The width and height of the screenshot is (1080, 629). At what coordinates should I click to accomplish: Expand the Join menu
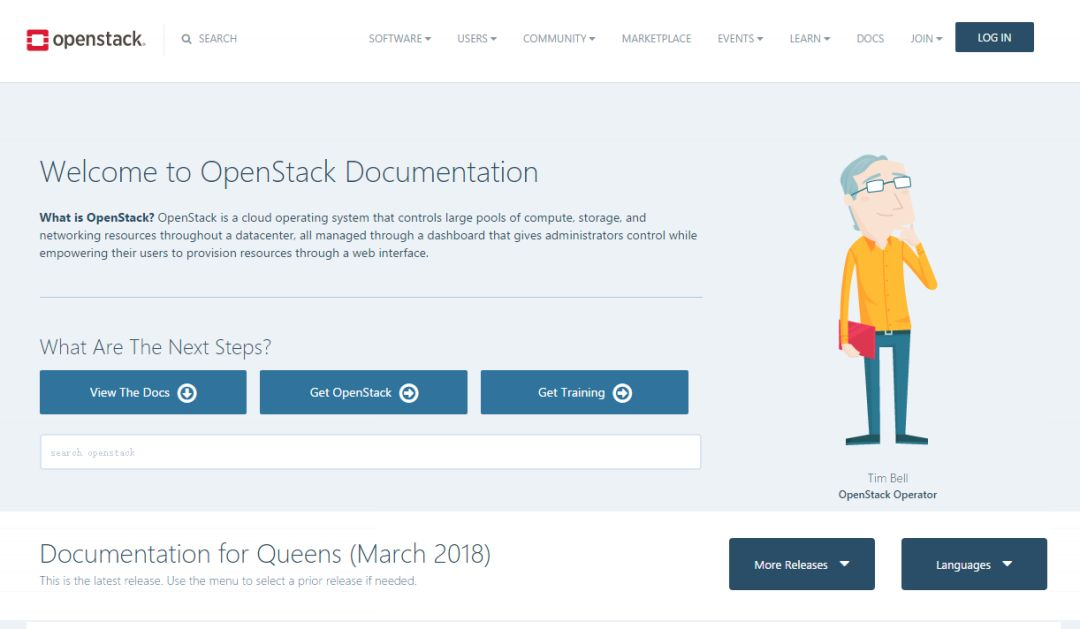click(925, 39)
